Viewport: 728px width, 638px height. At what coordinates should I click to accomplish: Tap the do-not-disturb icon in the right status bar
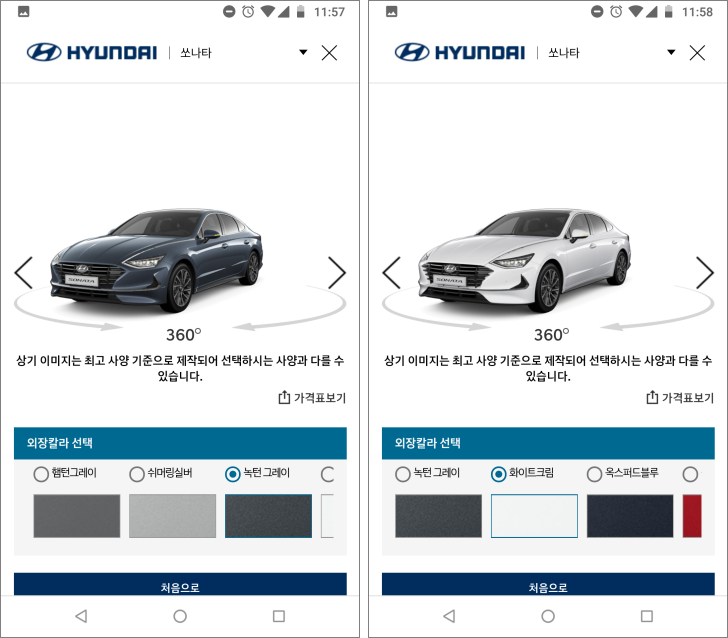coord(597,12)
